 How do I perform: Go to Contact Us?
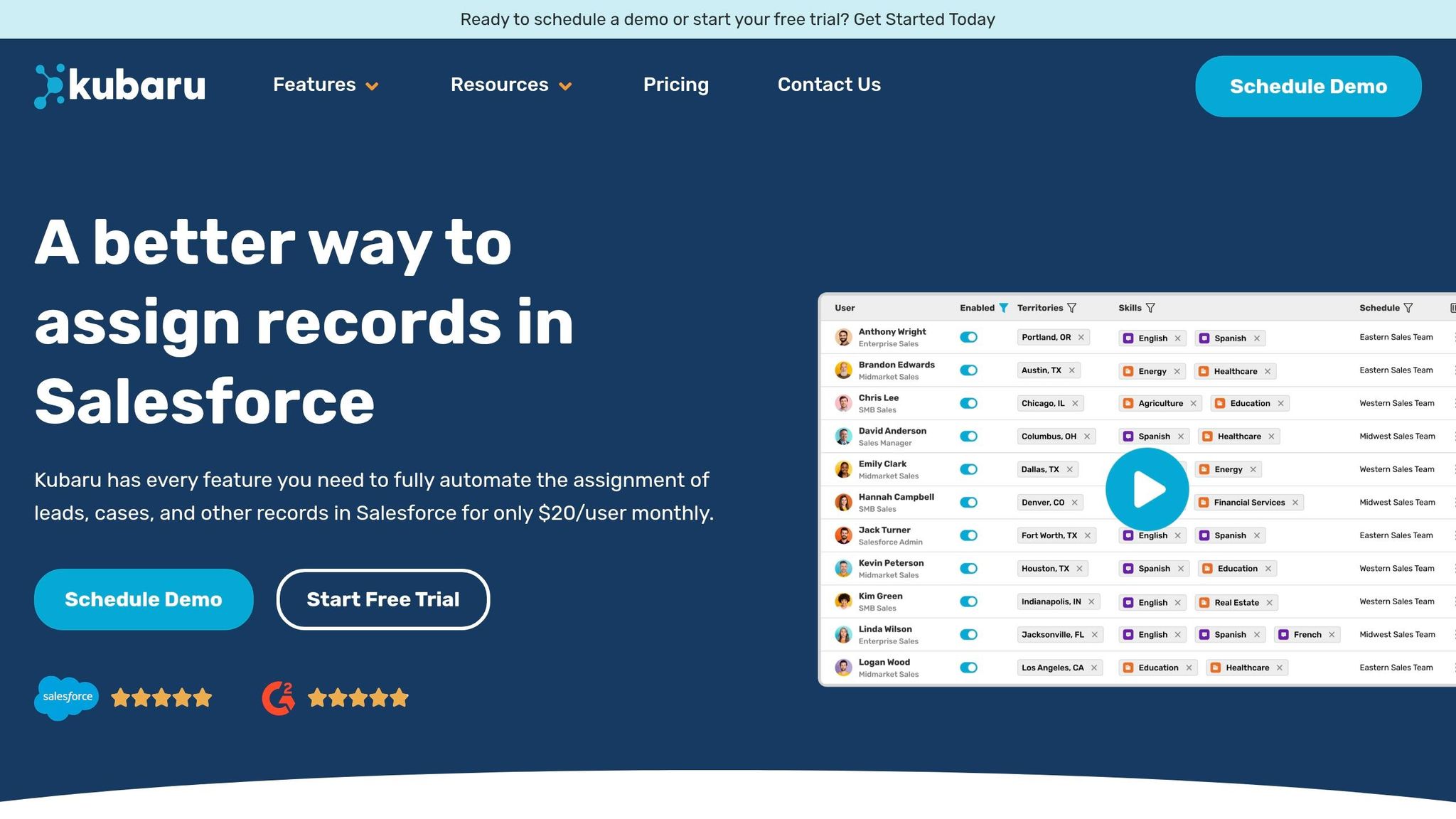[x=829, y=85]
